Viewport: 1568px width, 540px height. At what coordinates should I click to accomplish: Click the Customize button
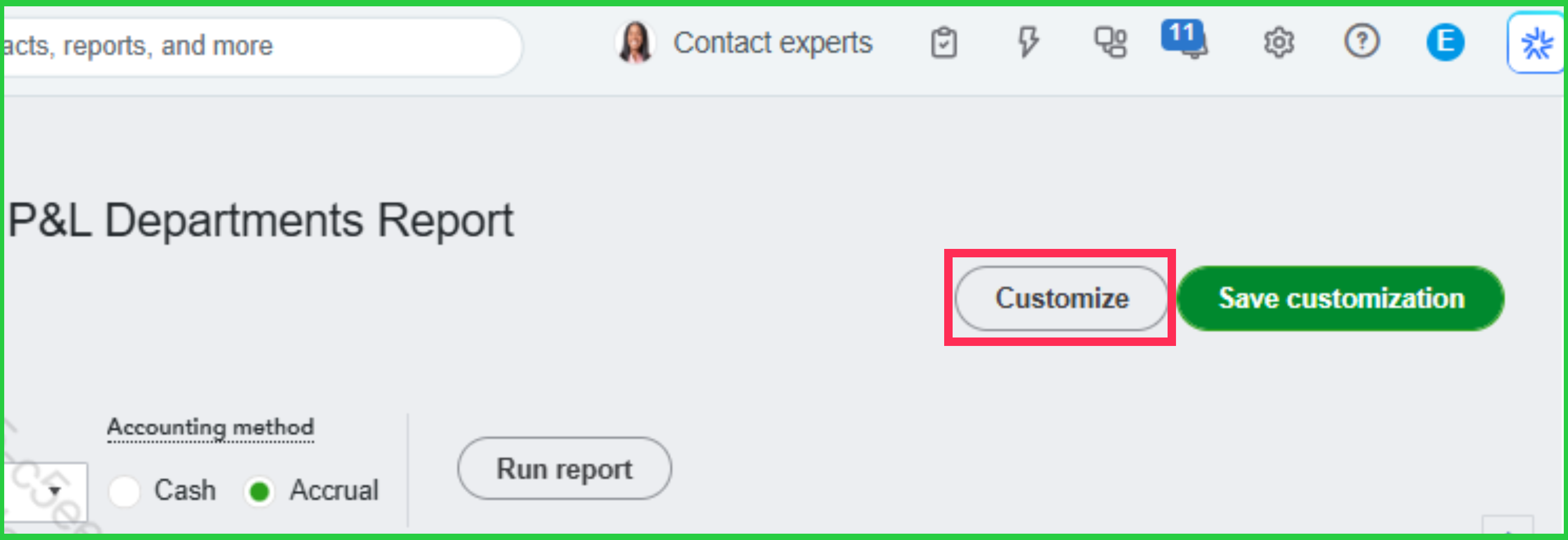1061,298
